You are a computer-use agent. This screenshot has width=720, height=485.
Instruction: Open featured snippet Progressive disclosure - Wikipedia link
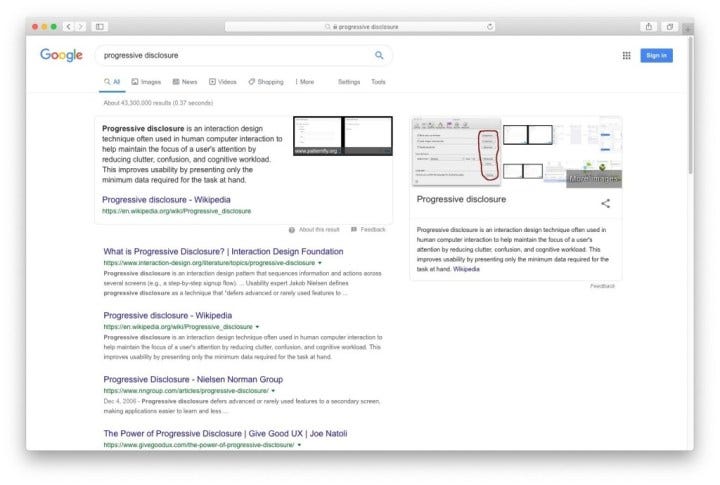166,200
